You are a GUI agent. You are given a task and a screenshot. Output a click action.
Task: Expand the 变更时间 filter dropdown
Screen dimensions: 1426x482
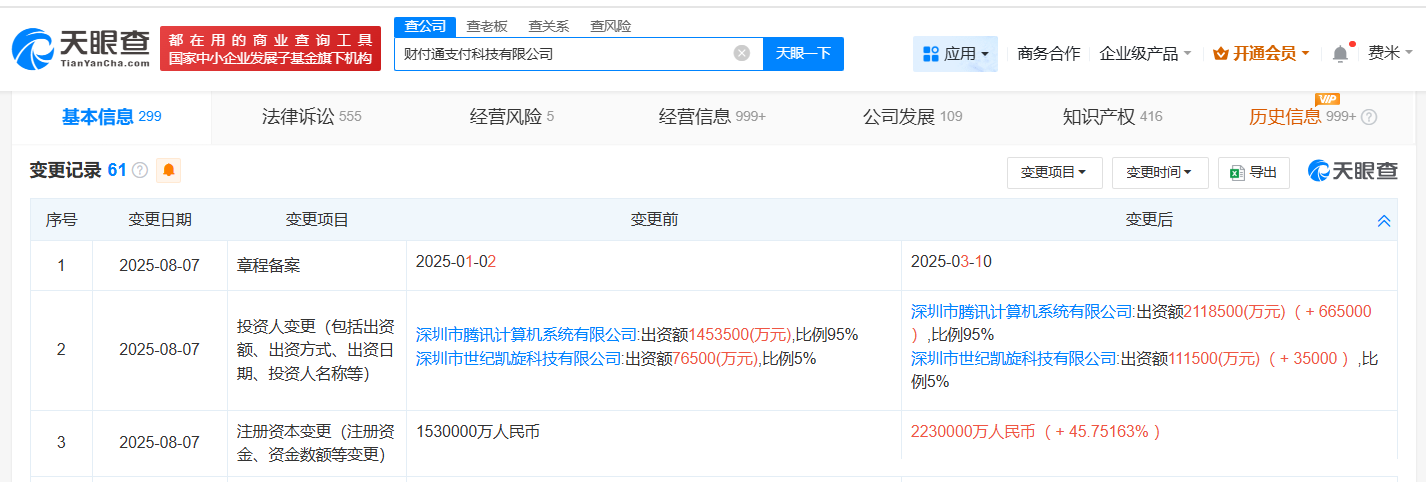coord(1159,173)
